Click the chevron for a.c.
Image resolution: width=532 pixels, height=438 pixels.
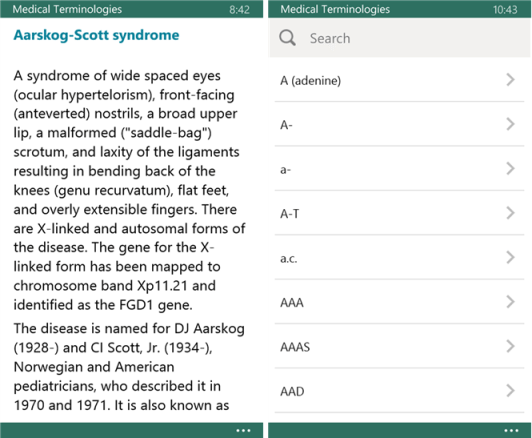click(x=510, y=258)
